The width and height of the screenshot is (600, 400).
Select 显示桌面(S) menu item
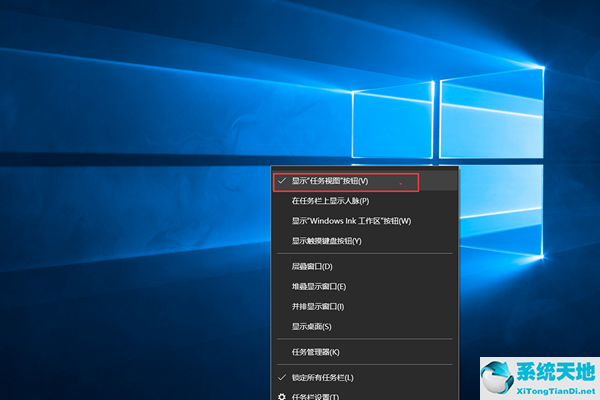pyautogui.click(x=312, y=327)
